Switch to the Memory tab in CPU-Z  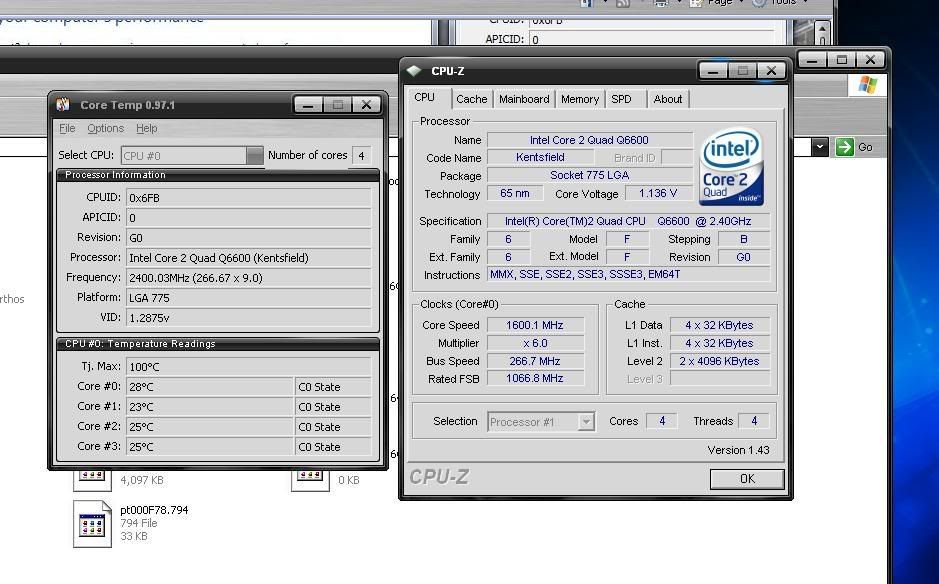[579, 99]
